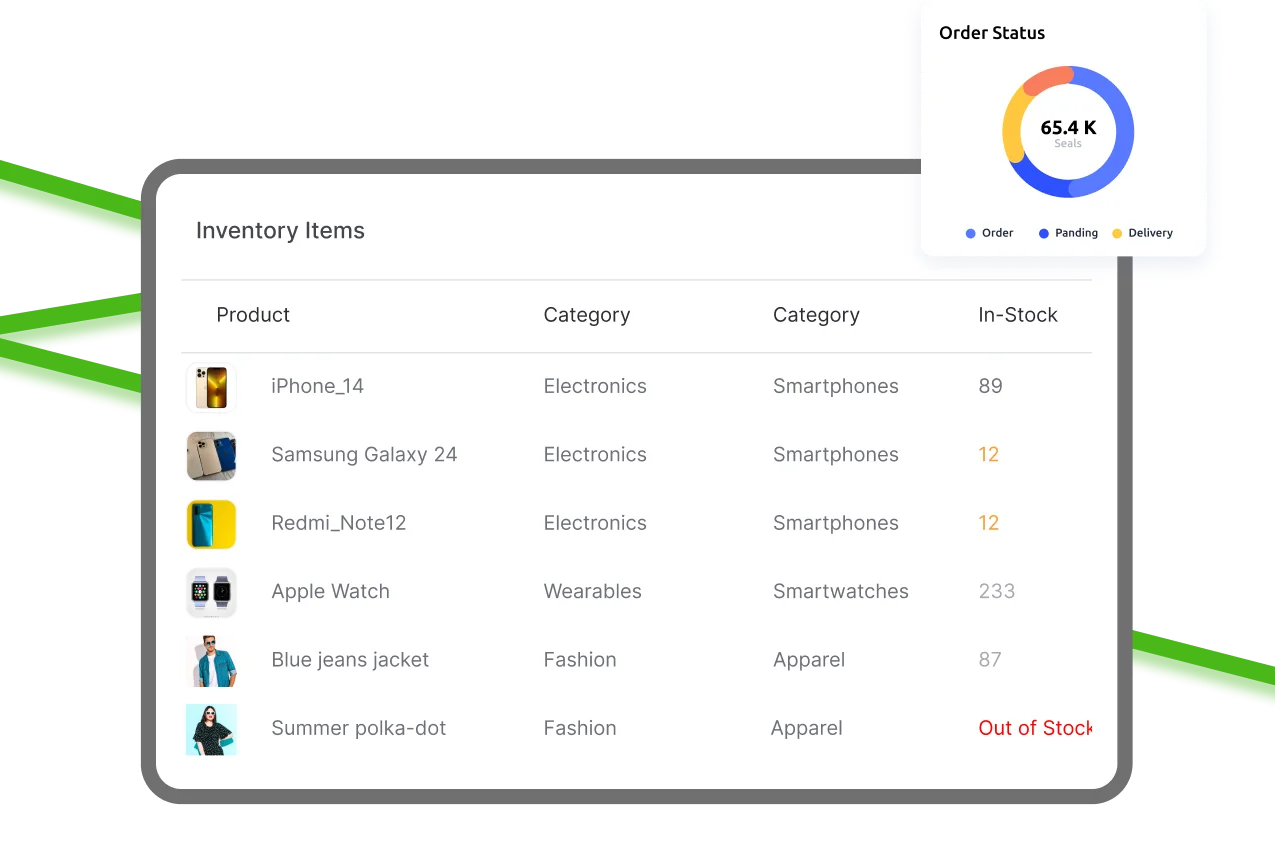Click the In-Stock column header
Image resolution: width=1275 pixels, height=864 pixels.
(1017, 315)
